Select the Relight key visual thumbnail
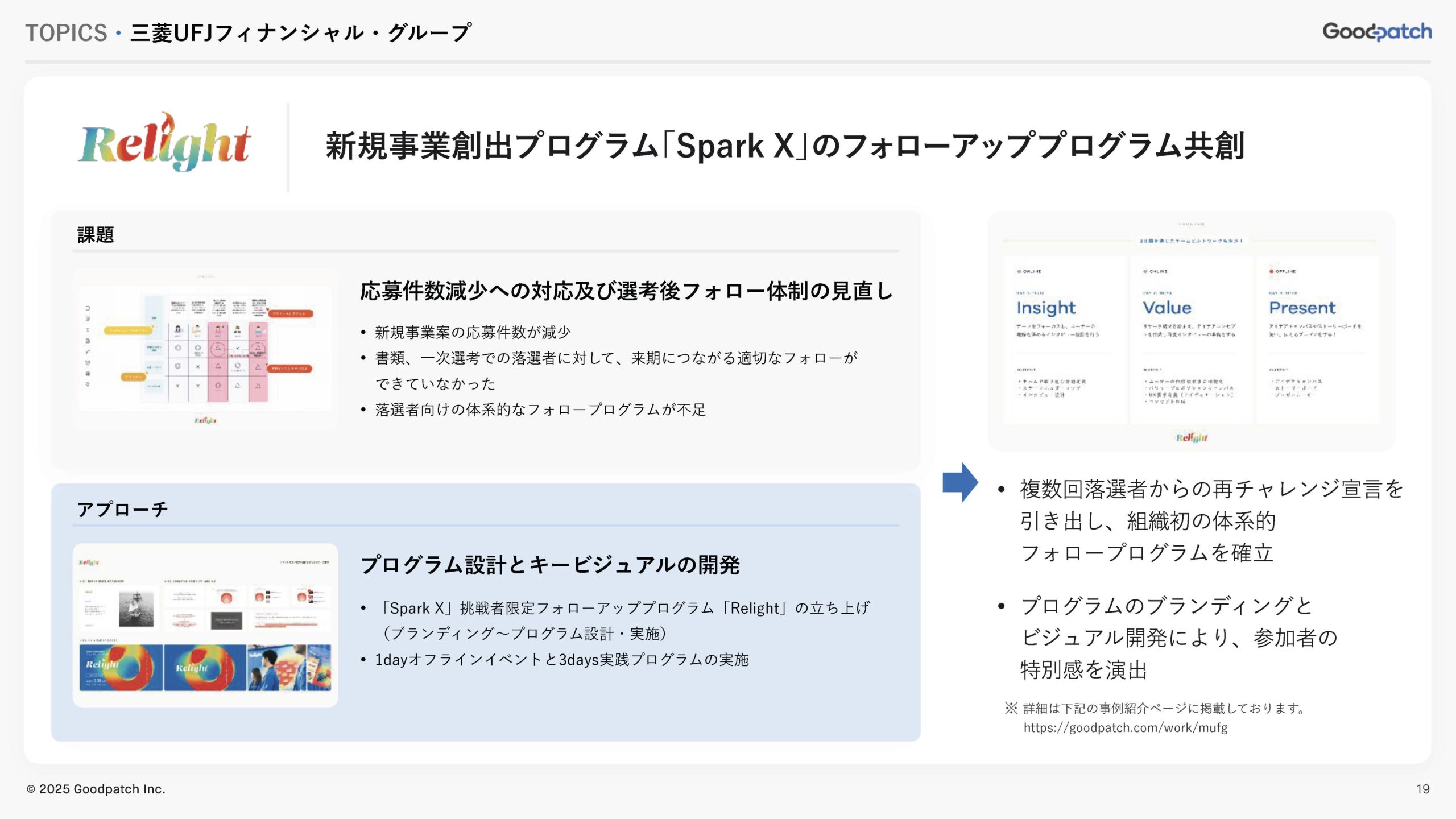This screenshot has height=819, width=1456. click(x=205, y=625)
